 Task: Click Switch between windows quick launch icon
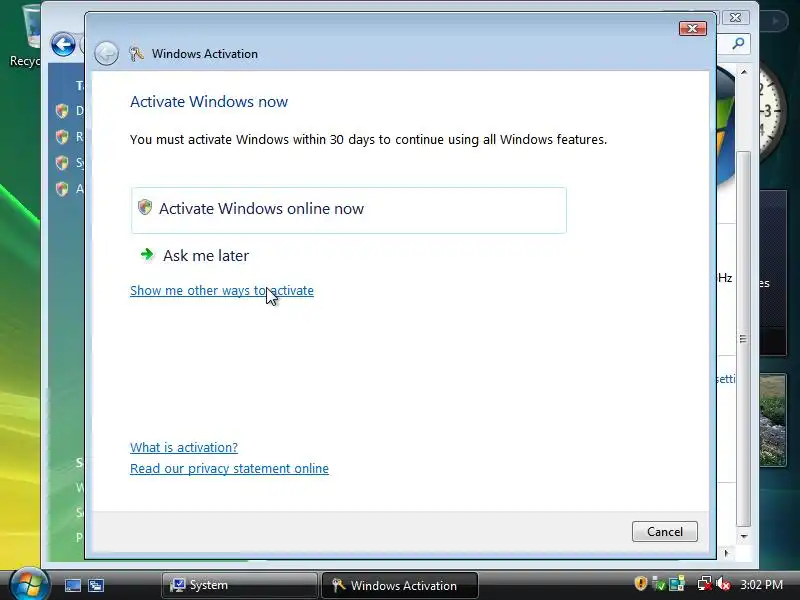click(96, 585)
